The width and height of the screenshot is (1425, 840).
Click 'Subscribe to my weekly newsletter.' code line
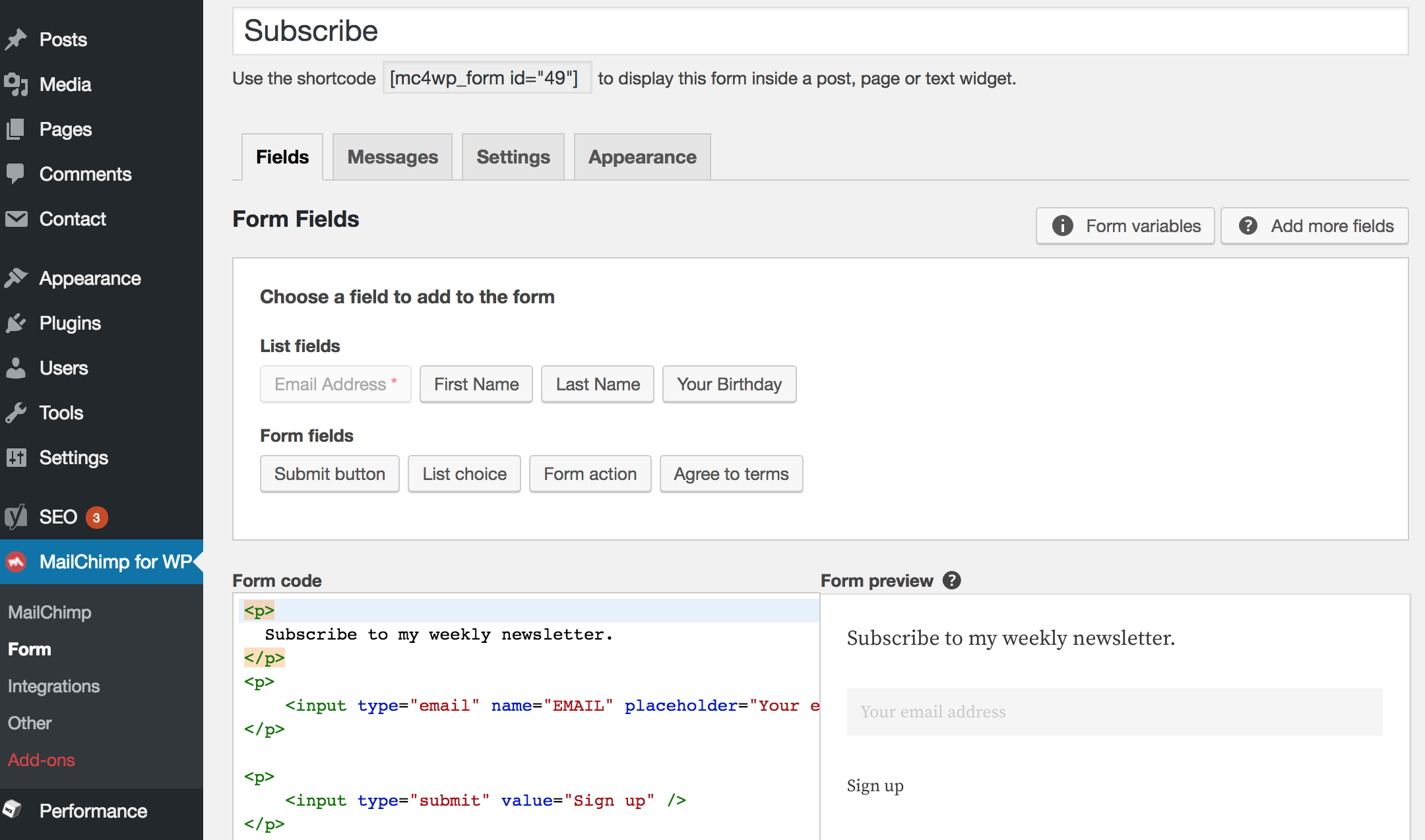[439, 634]
